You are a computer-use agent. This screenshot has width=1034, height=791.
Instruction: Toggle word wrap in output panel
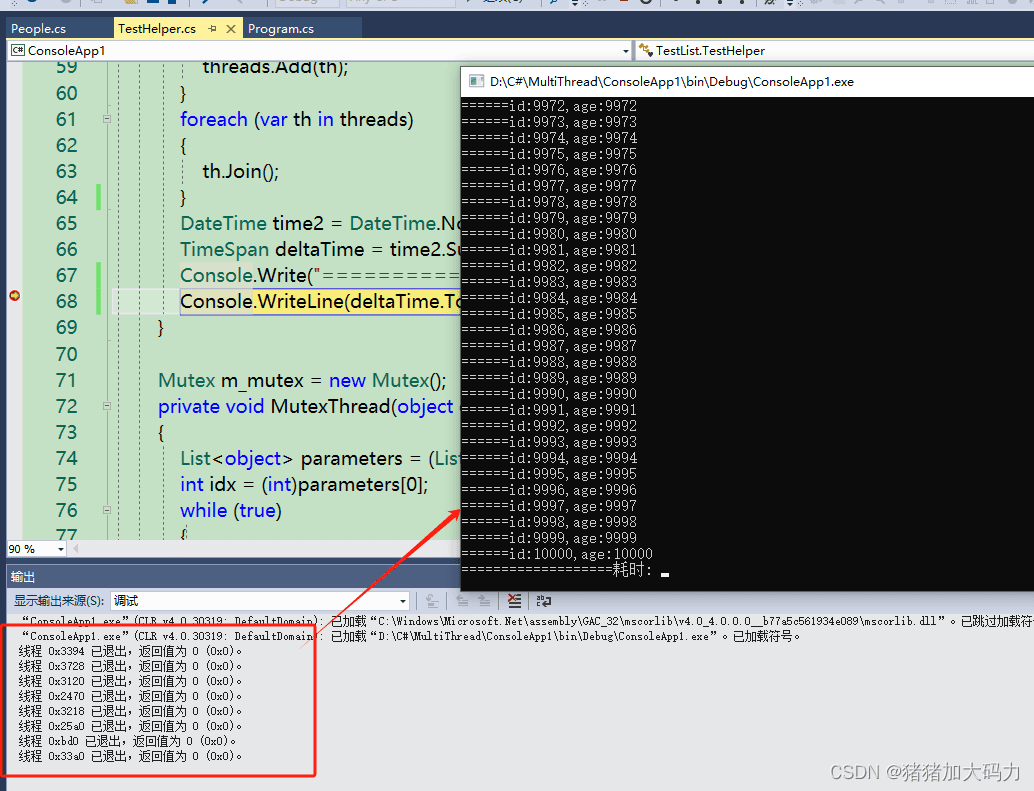(544, 601)
